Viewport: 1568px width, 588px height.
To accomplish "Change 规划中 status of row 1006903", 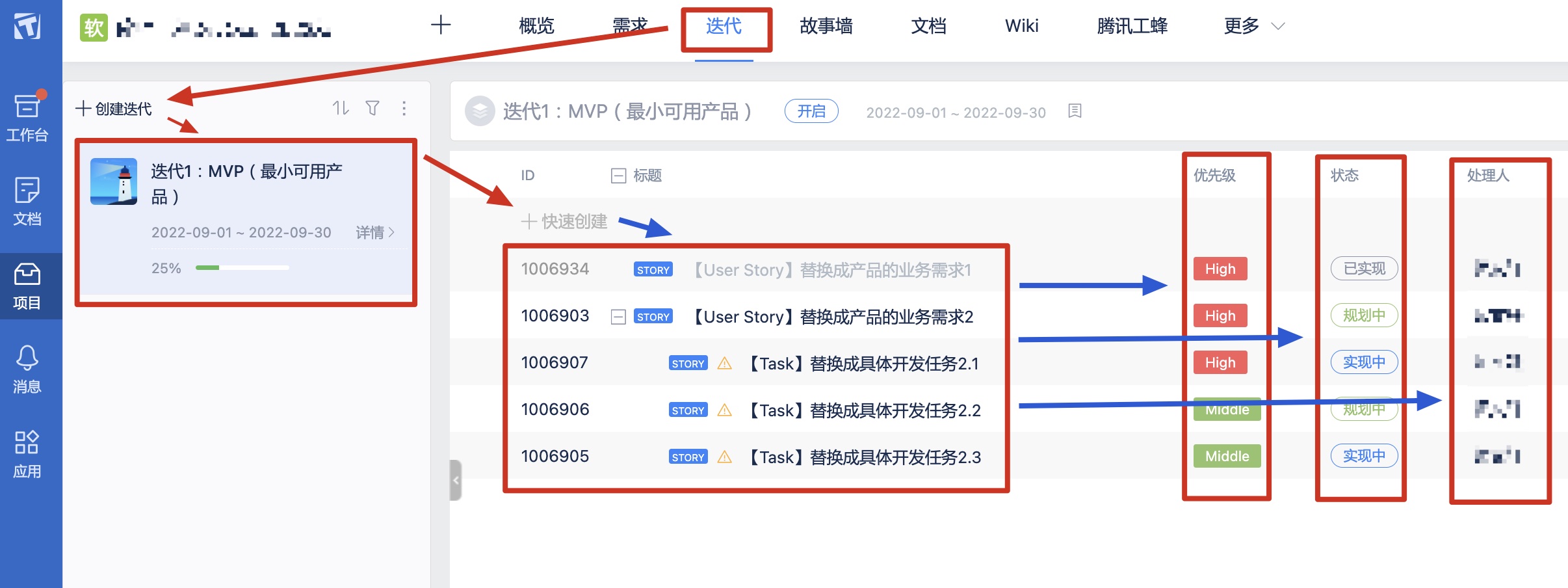I will (1364, 315).
